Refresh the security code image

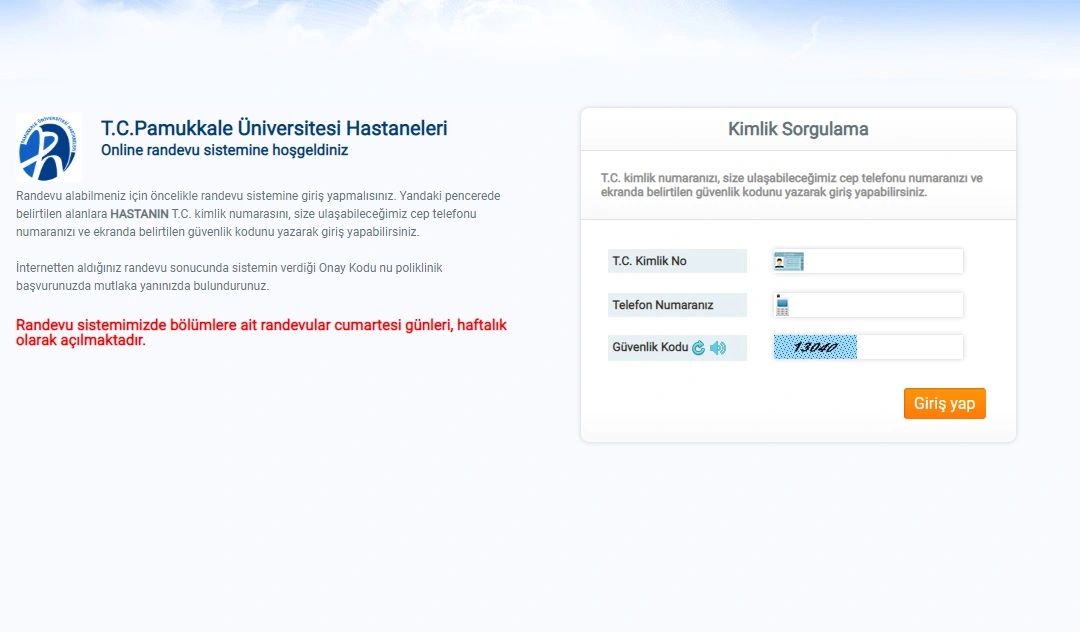[698, 348]
